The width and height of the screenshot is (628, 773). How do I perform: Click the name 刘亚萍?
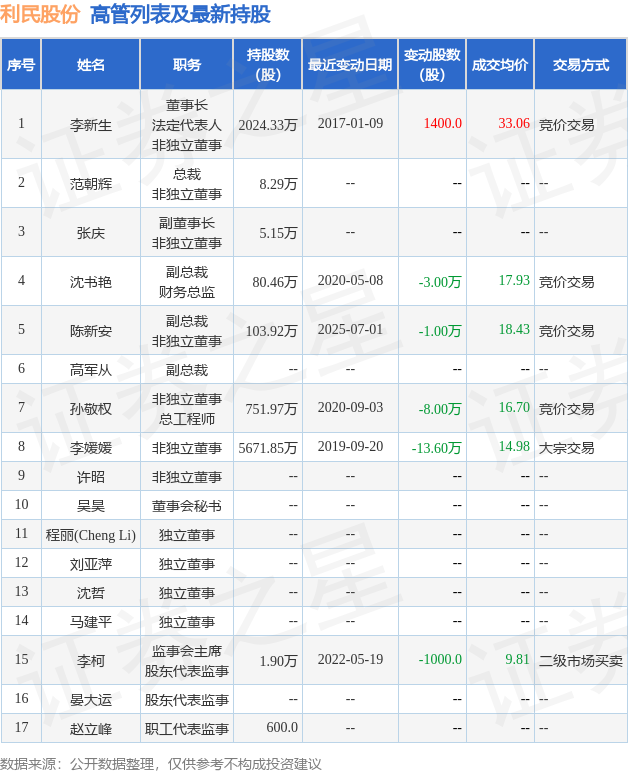pyautogui.click(x=91, y=564)
